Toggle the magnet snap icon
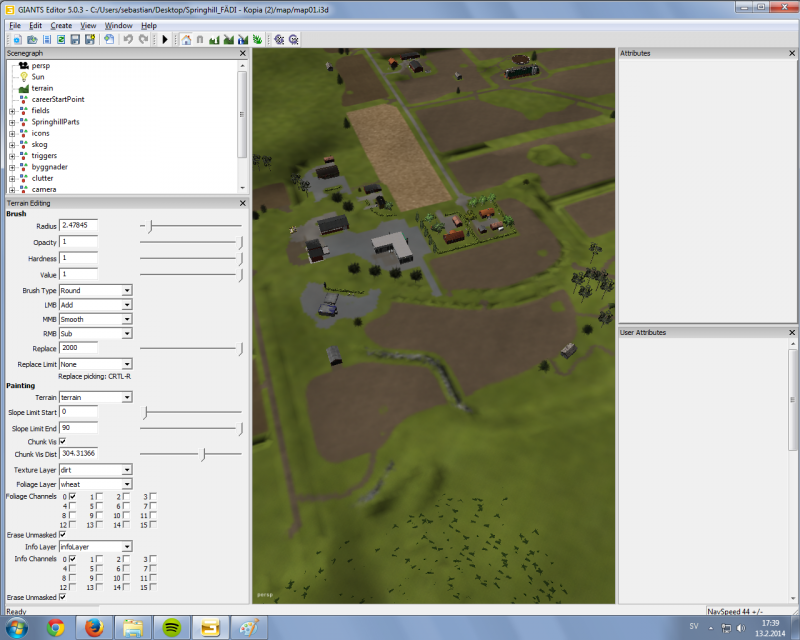 click(x=200, y=39)
